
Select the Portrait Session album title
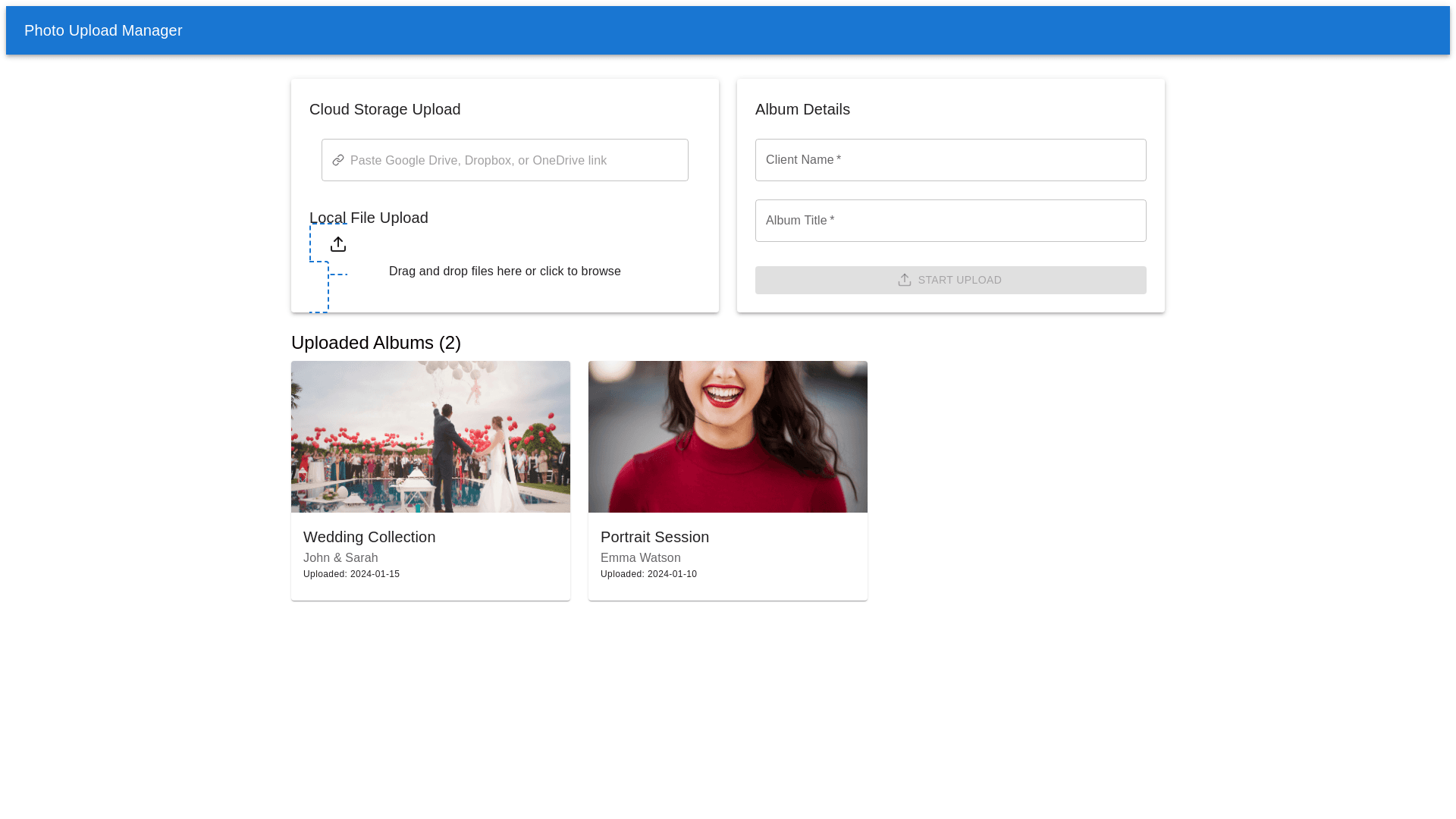pyautogui.click(x=654, y=537)
